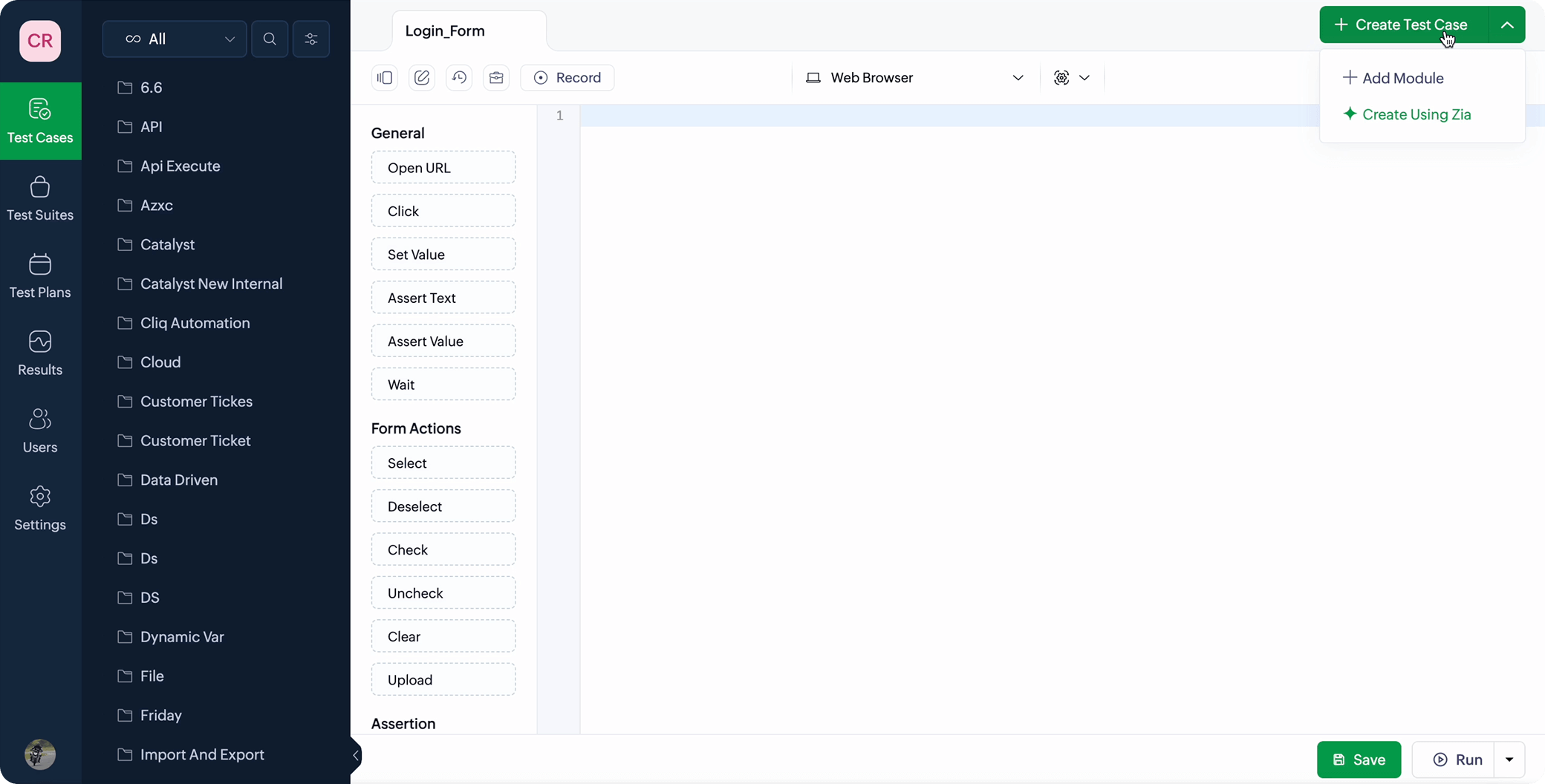Open the Users section
Viewport: 1545px width, 784px height.
point(40,431)
